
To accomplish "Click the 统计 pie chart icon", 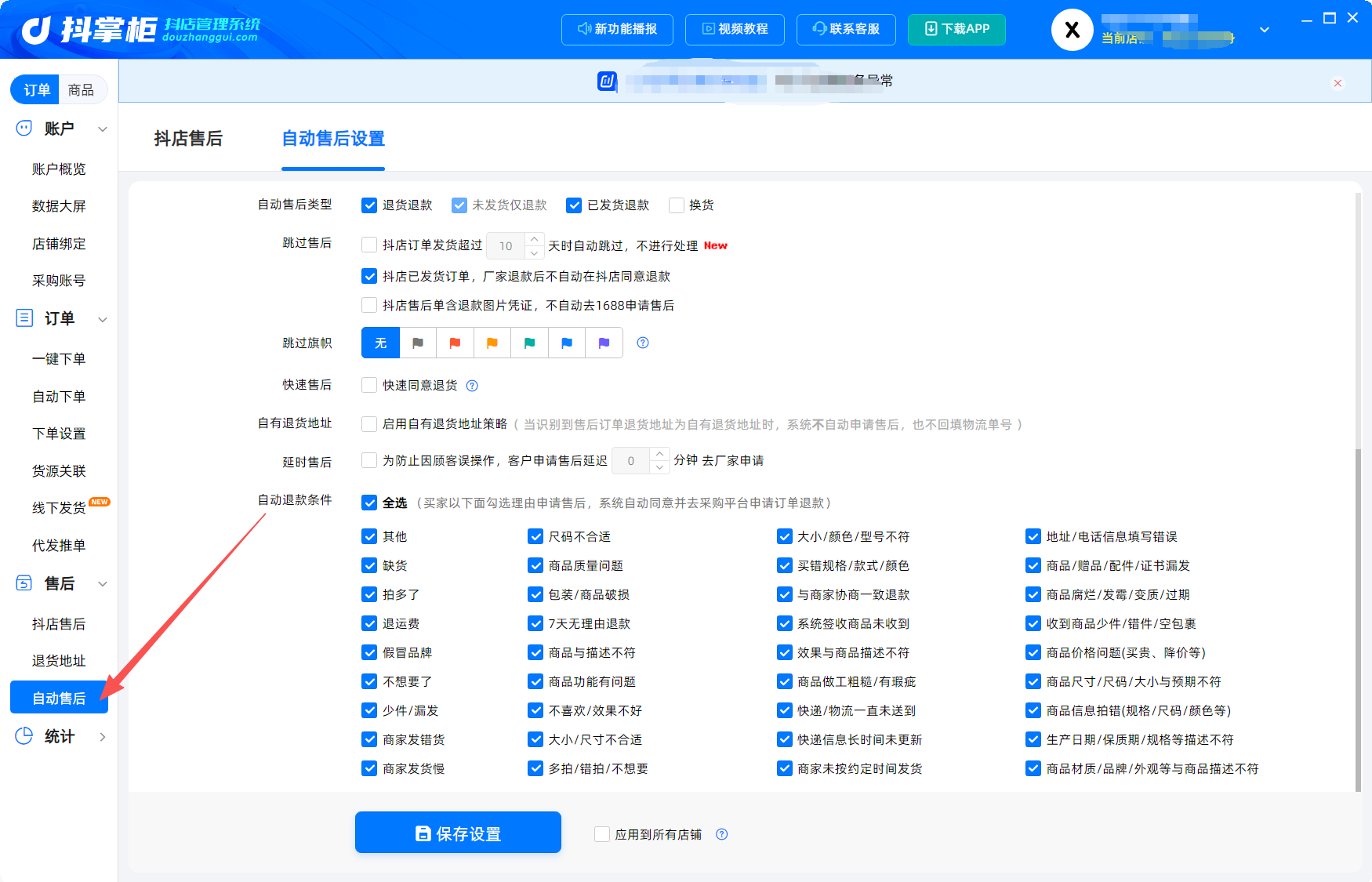I will click(x=24, y=735).
